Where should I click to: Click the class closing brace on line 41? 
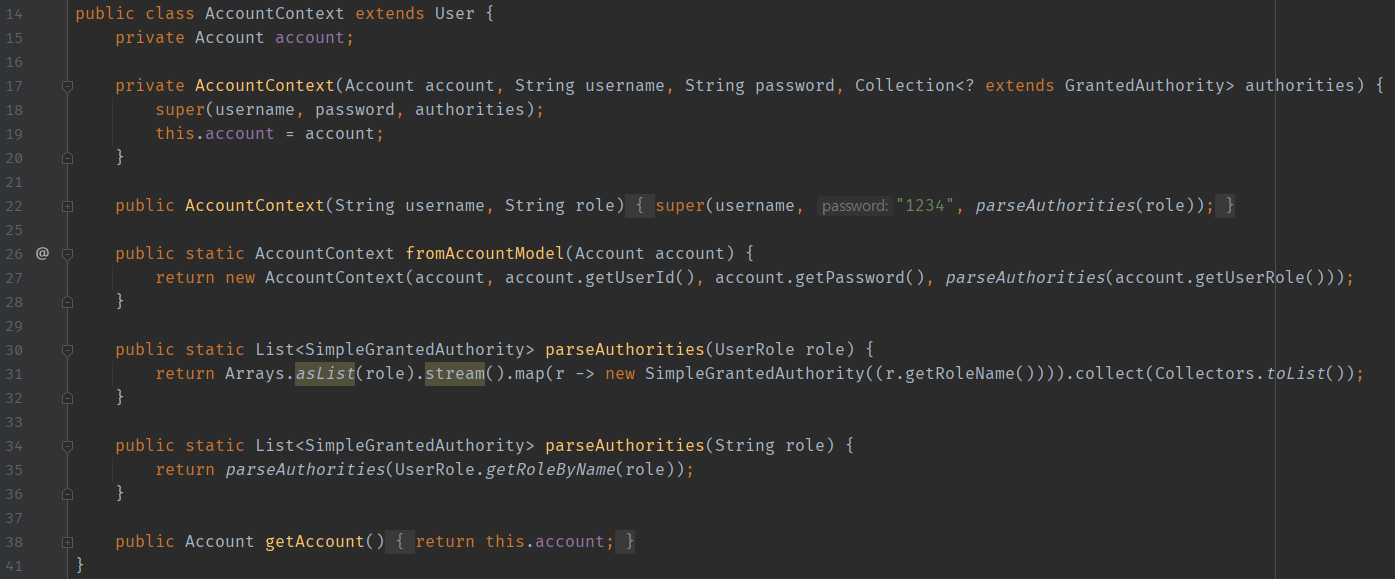(80, 565)
